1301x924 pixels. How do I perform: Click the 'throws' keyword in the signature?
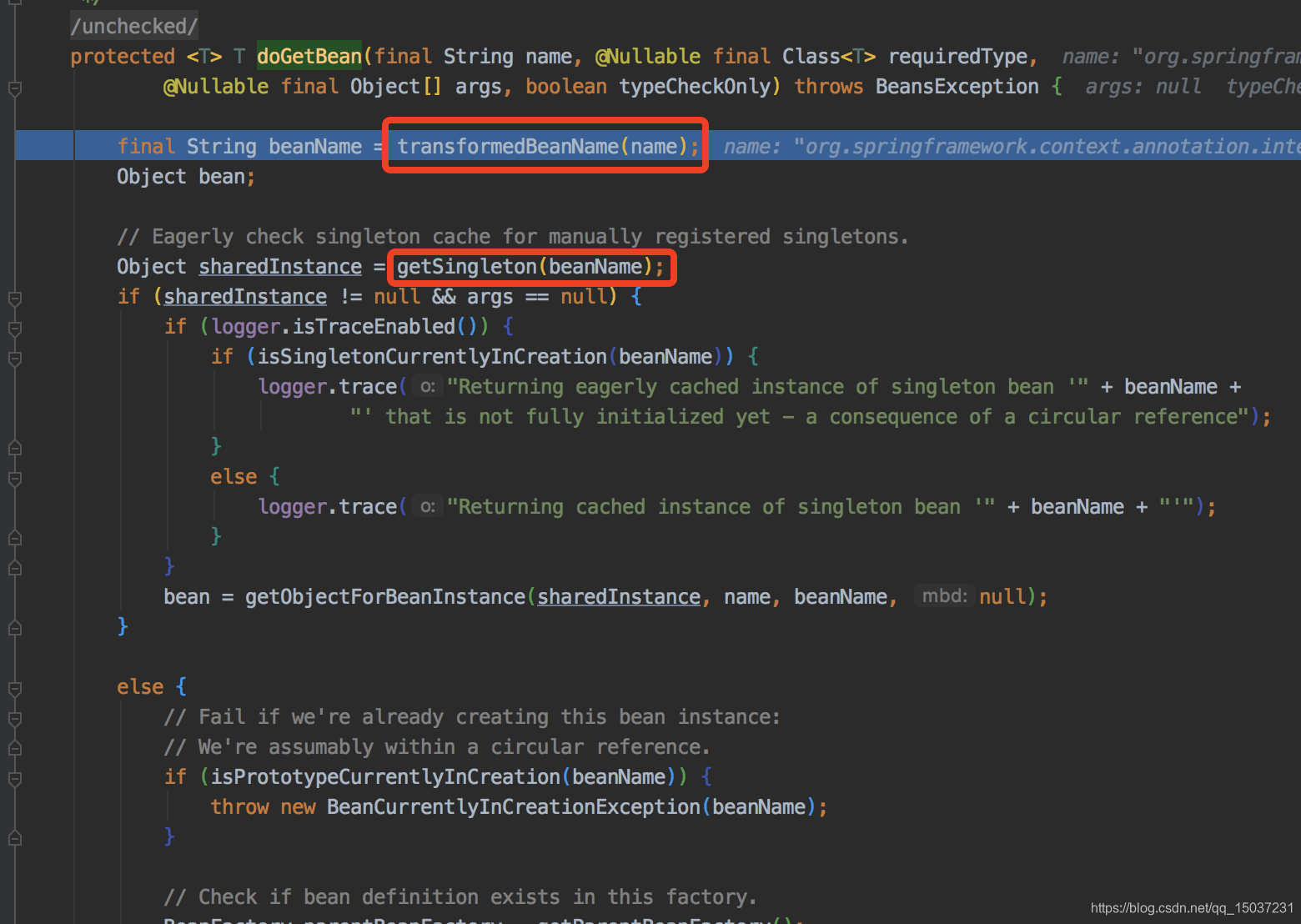pos(829,87)
